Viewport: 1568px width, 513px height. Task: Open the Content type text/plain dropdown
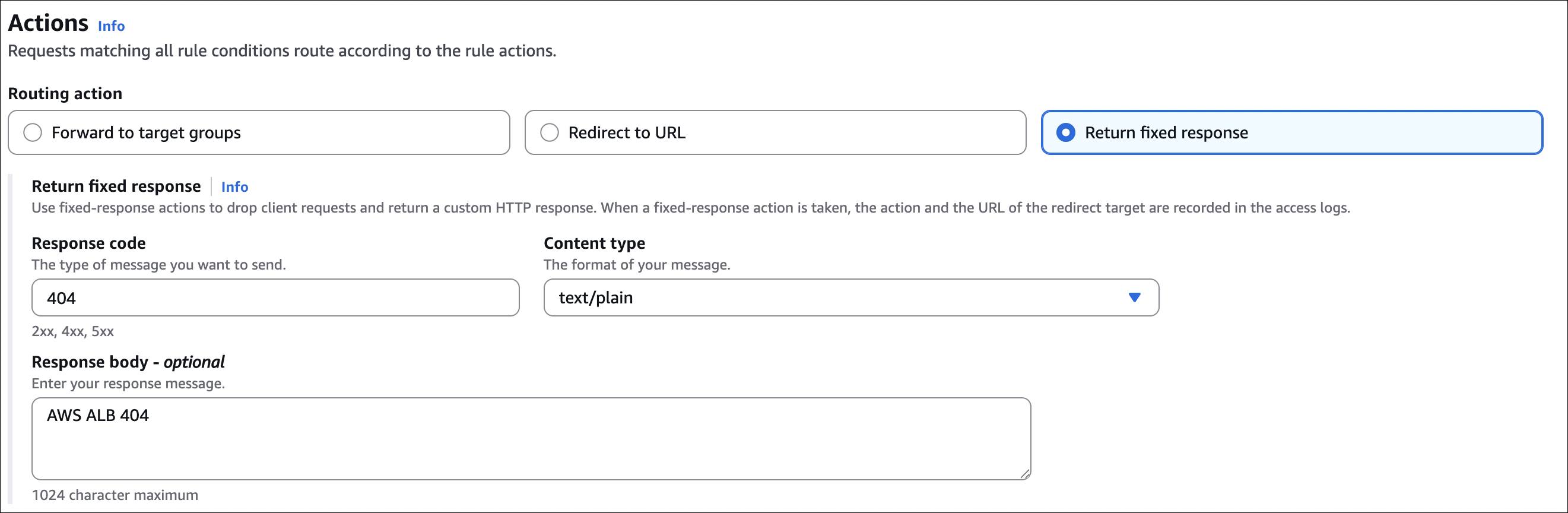pos(850,298)
